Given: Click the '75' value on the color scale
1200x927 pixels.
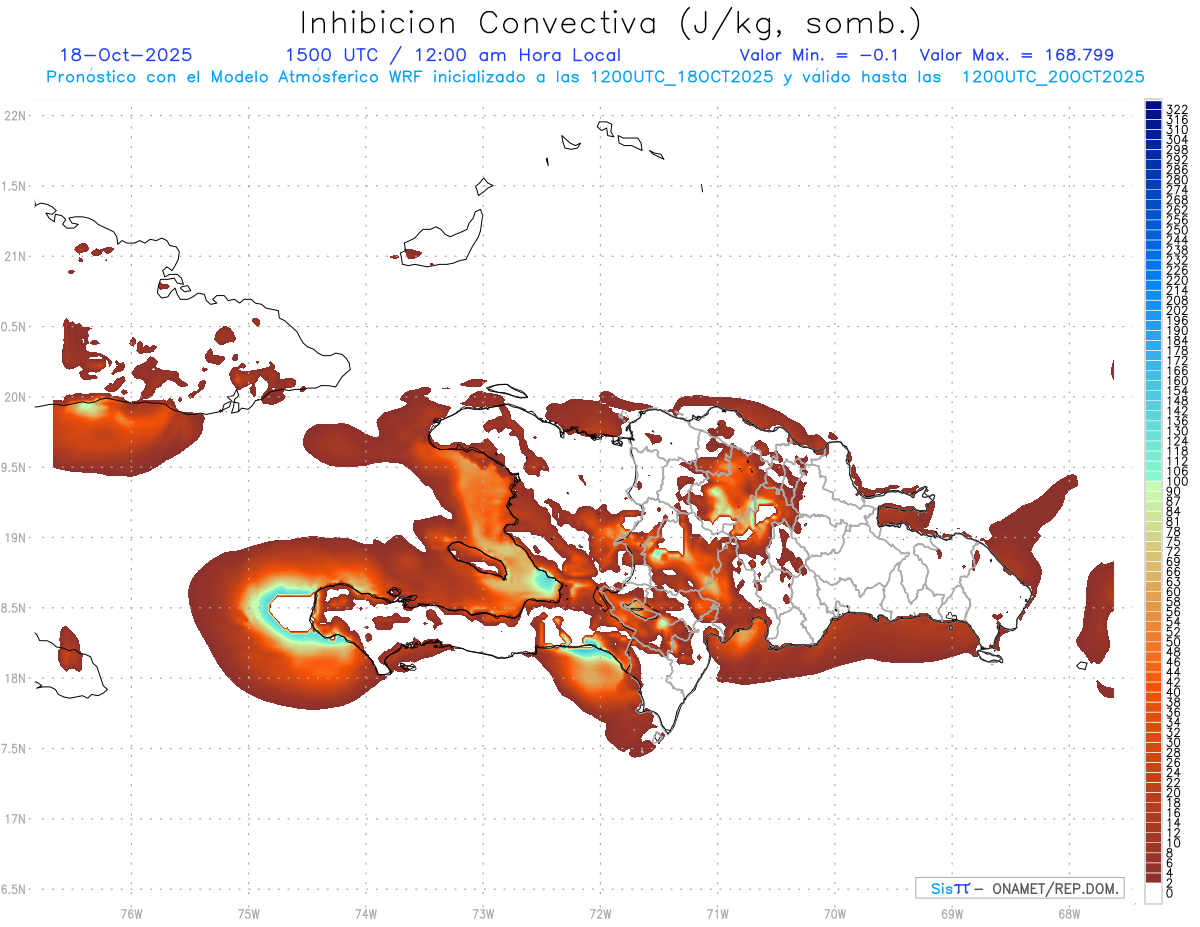Looking at the screenshot, I should click(1173, 541).
